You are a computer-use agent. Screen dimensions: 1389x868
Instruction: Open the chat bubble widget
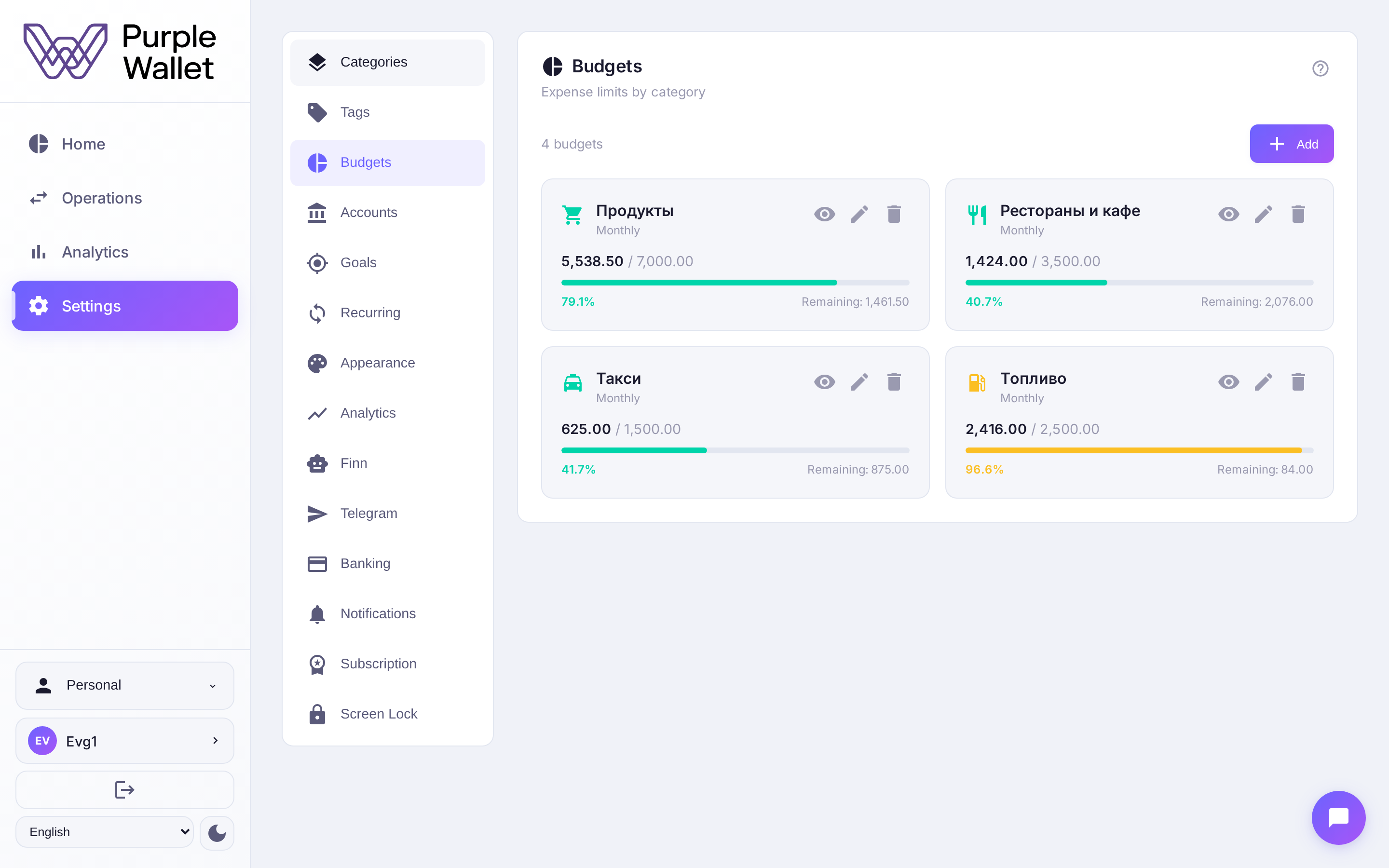pos(1338,817)
